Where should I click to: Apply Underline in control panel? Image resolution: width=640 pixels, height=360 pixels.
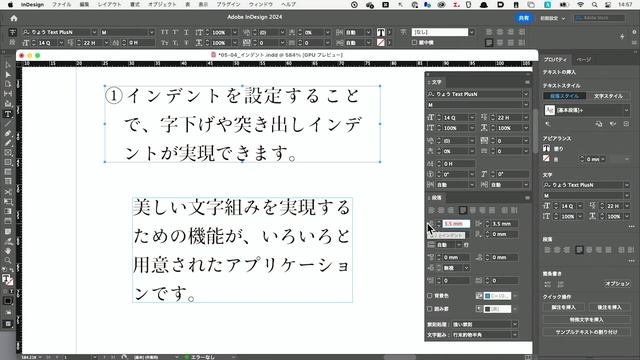click(186, 32)
